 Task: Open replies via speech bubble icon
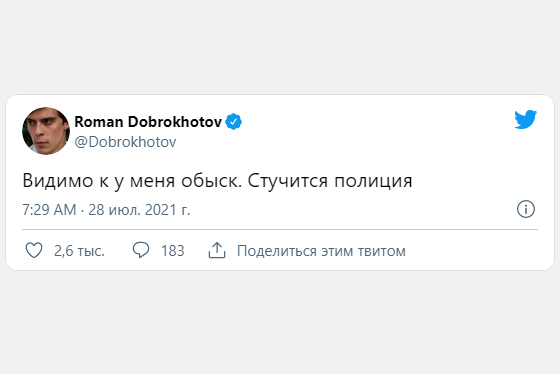[x=141, y=250]
